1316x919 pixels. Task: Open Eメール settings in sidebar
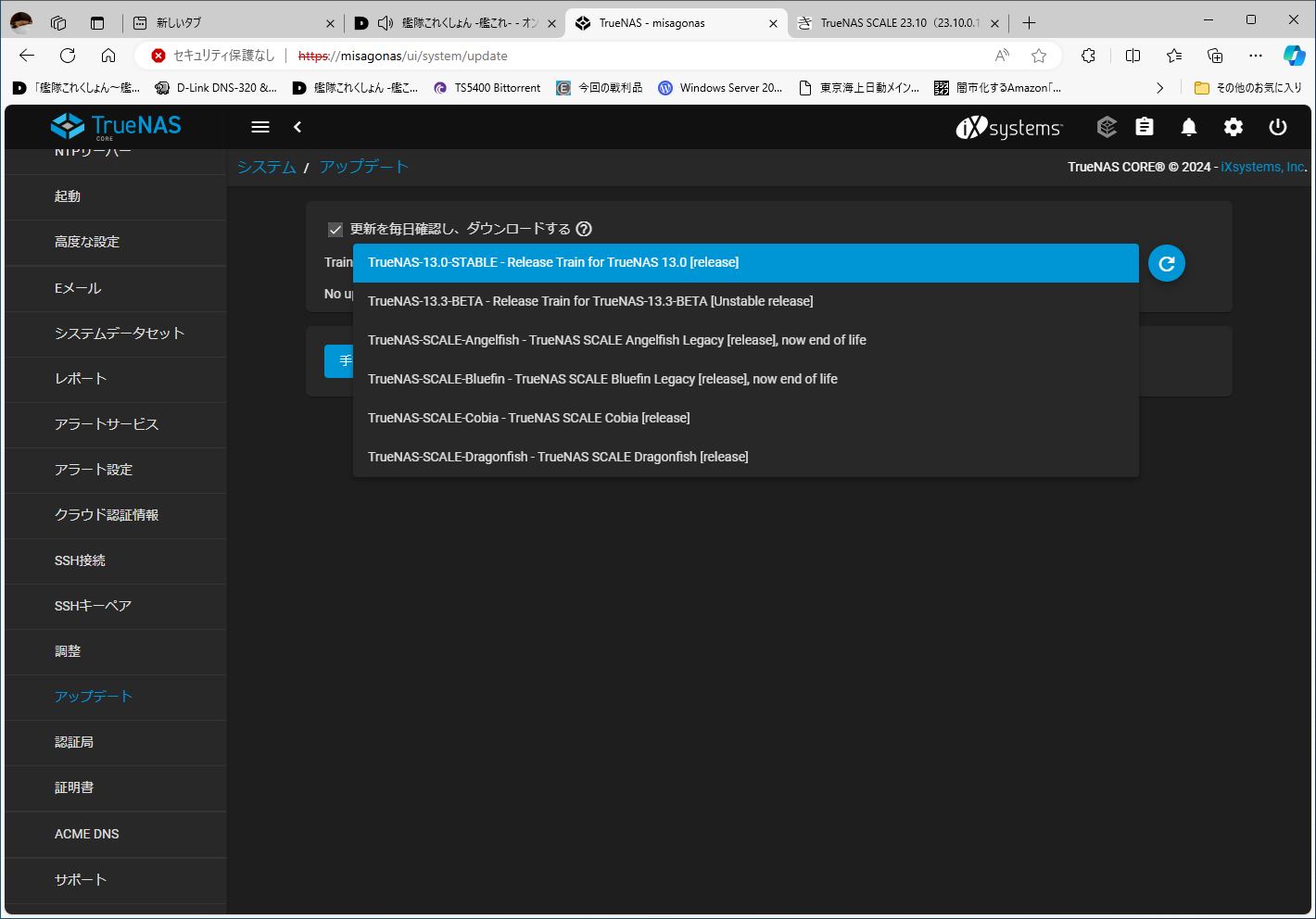click(x=116, y=288)
